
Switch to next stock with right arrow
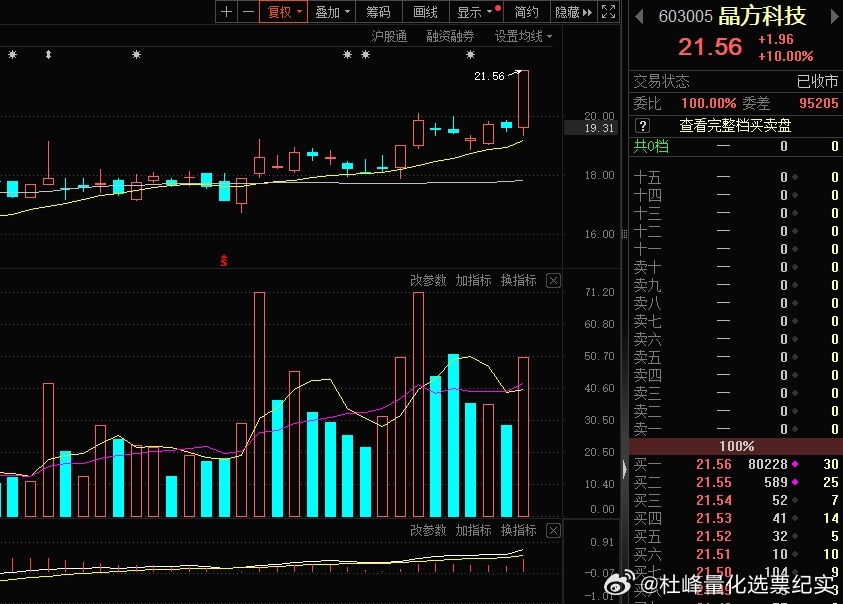(836, 17)
